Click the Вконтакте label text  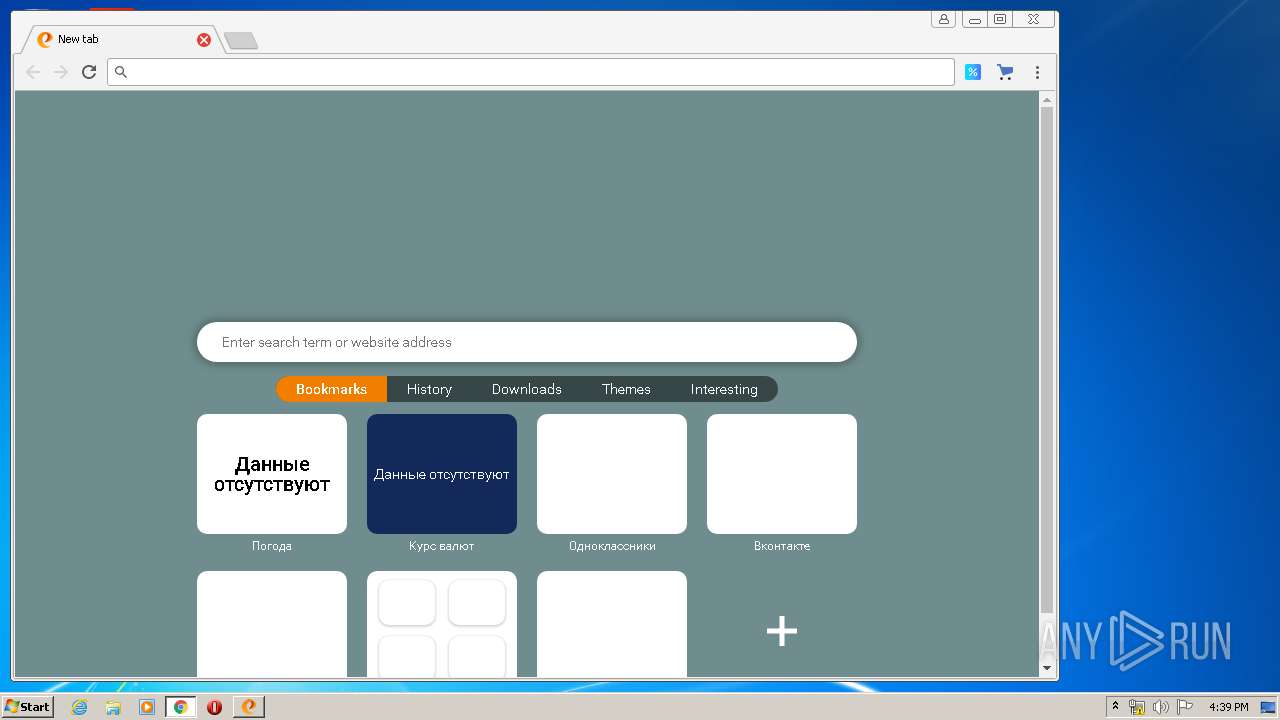click(782, 546)
